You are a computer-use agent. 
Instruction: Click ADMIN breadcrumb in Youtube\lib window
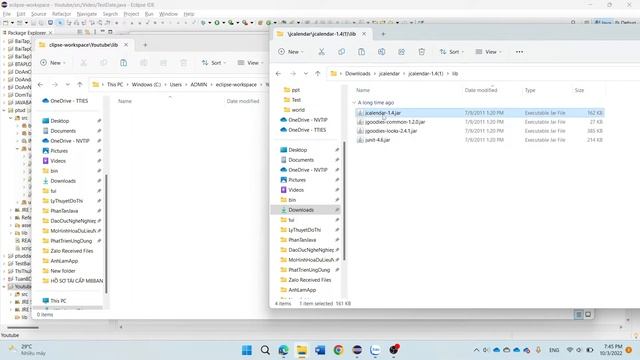(x=199, y=84)
